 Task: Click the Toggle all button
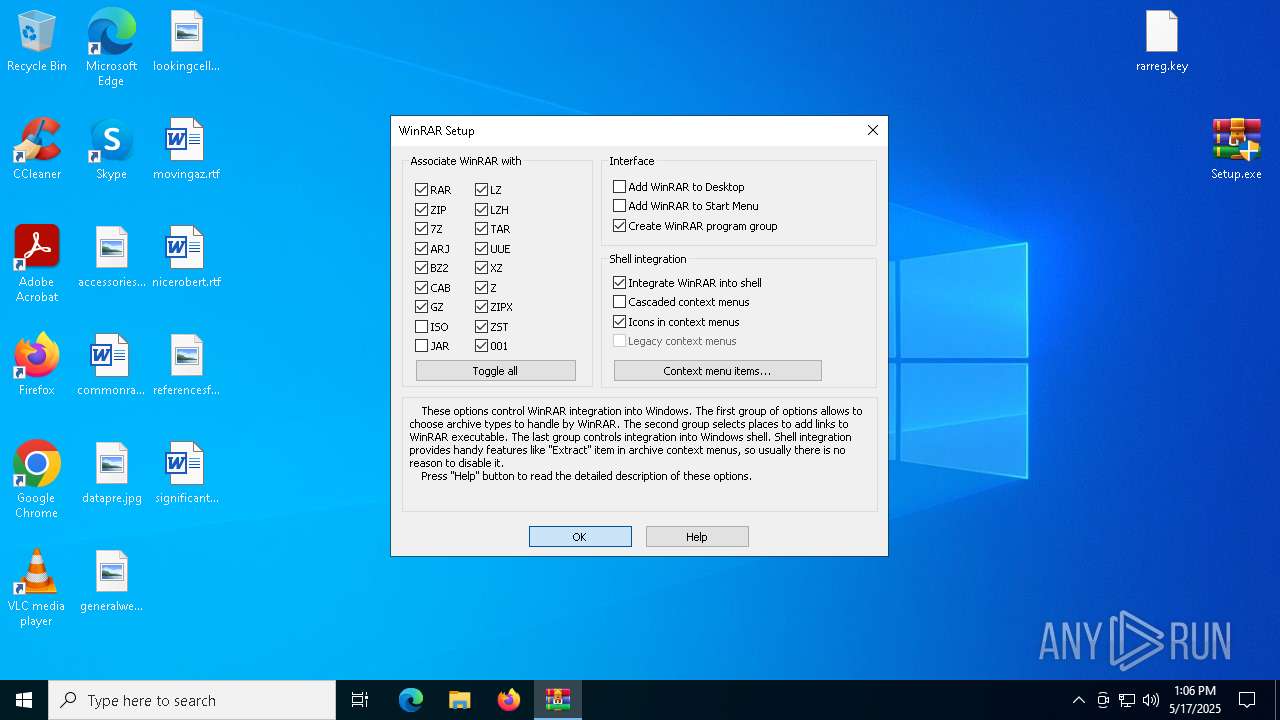pyautogui.click(x=495, y=371)
